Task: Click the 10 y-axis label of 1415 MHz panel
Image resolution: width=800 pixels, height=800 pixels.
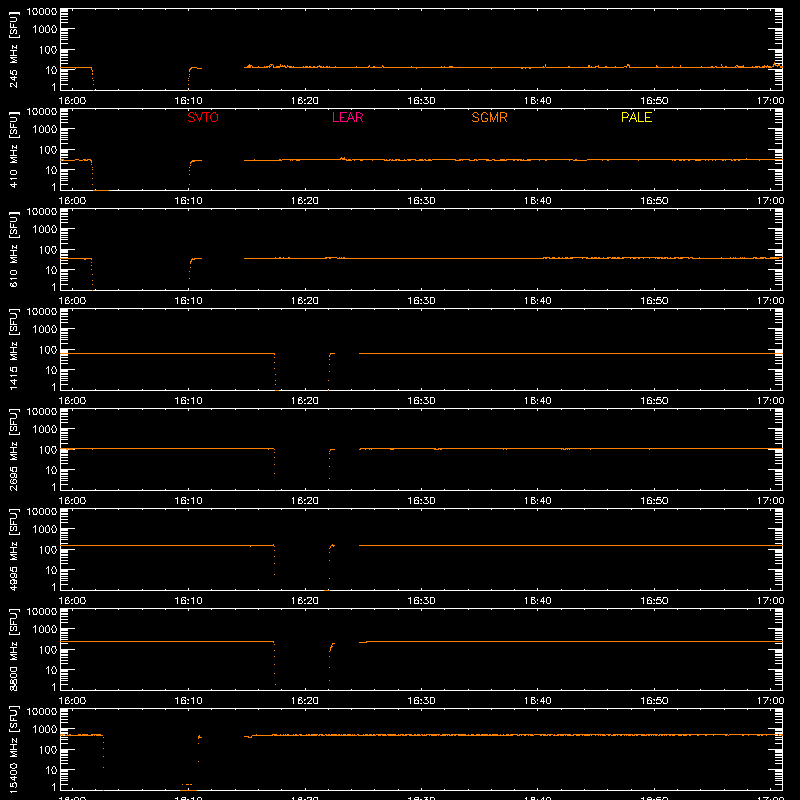Action: [x=51, y=370]
